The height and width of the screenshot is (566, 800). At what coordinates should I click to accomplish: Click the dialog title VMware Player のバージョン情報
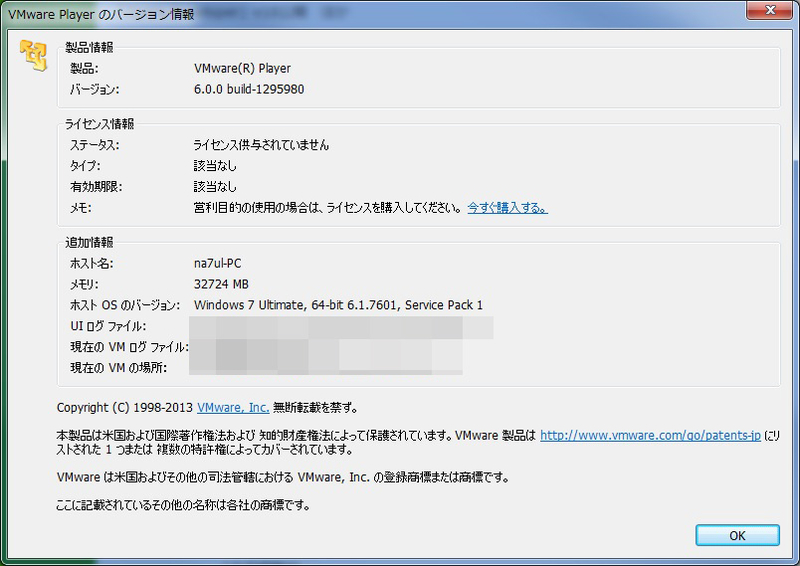click(101, 14)
